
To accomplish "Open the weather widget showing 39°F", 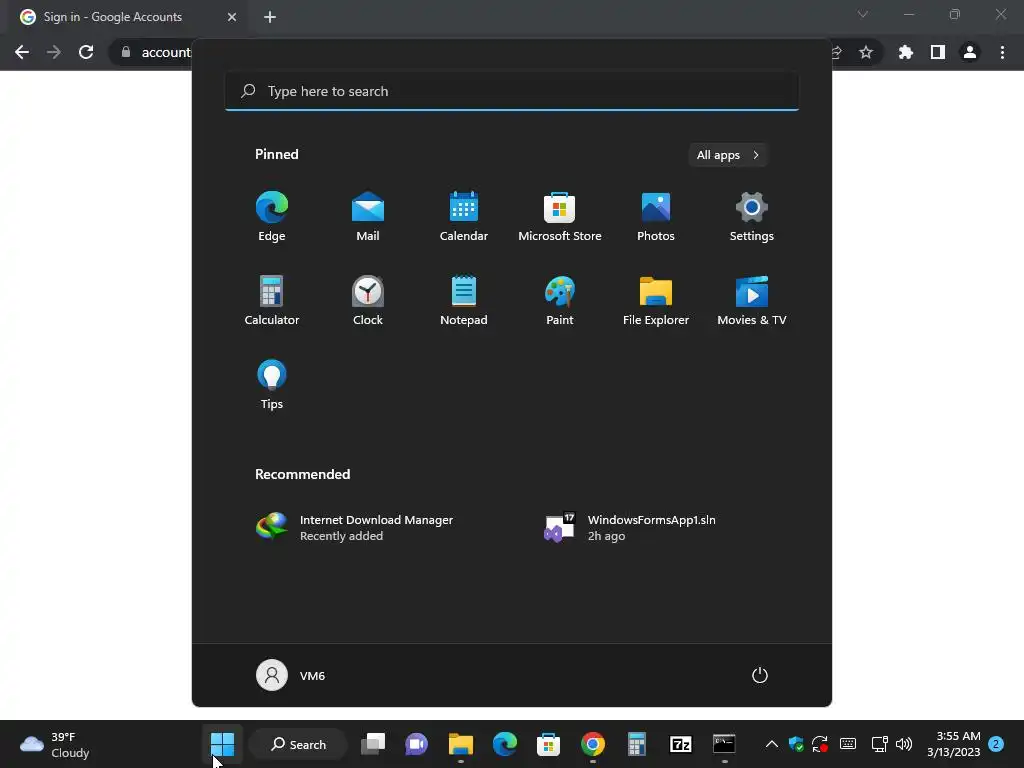I will (x=55, y=744).
